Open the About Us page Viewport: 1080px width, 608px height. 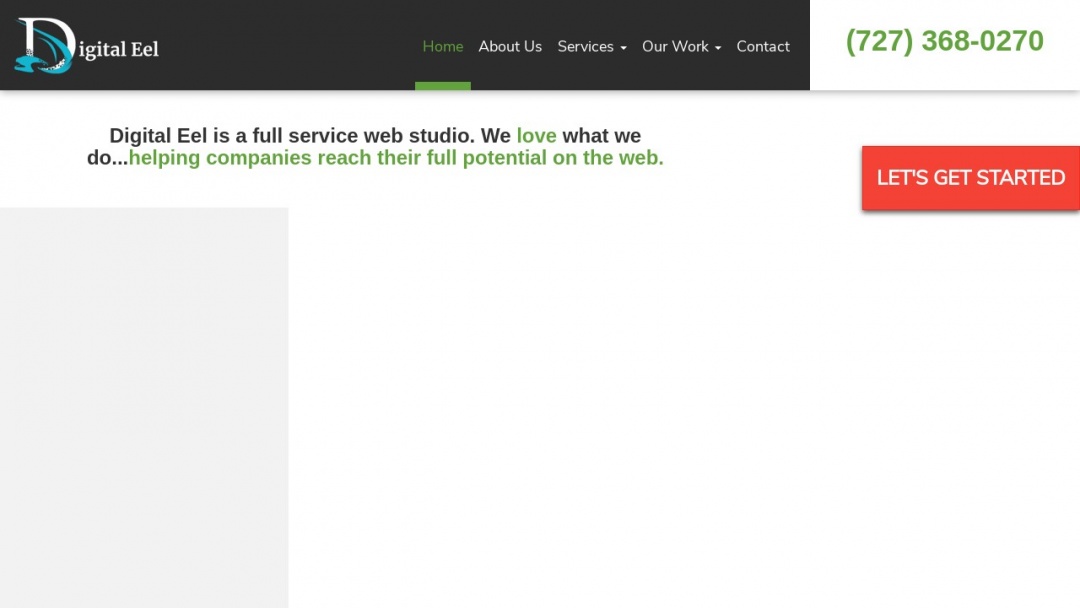(510, 46)
